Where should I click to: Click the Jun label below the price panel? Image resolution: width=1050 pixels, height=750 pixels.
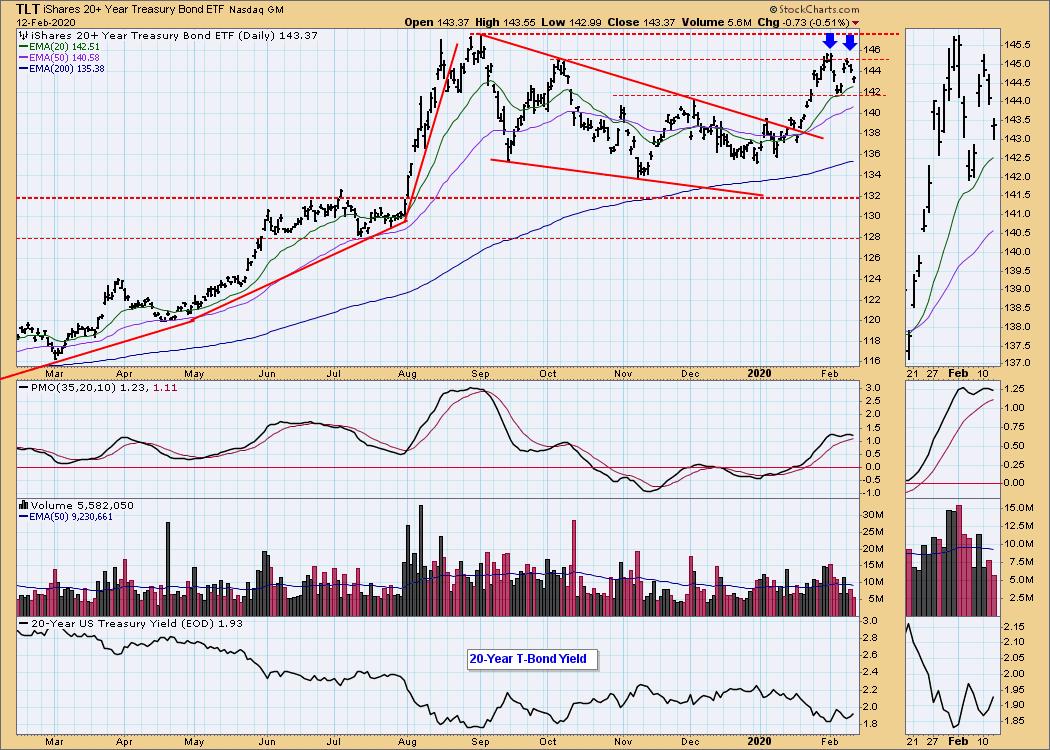pyautogui.click(x=267, y=374)
